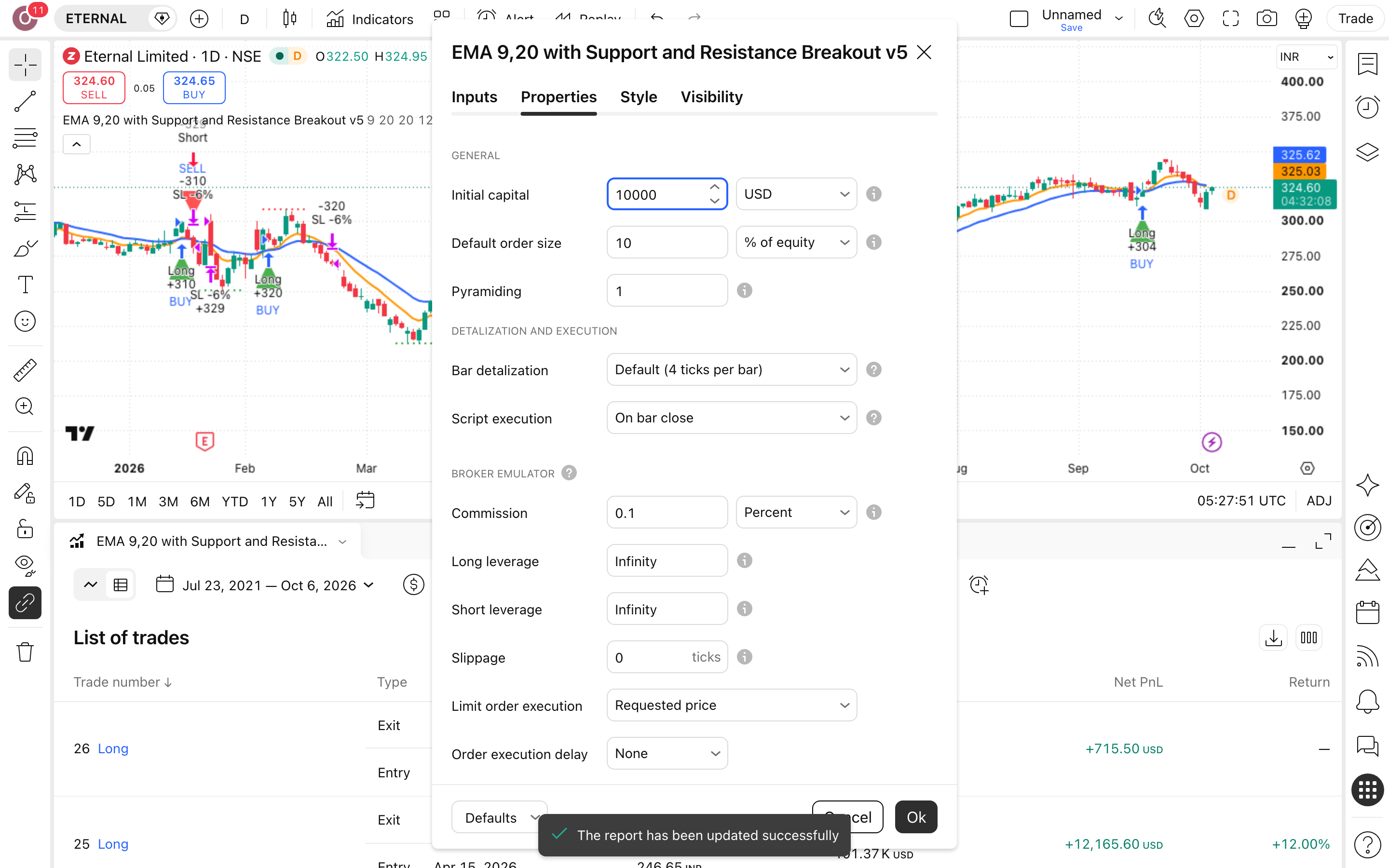The image size is (1389, 868).
Task: Click the Ok button
Action: click(915, 817)
